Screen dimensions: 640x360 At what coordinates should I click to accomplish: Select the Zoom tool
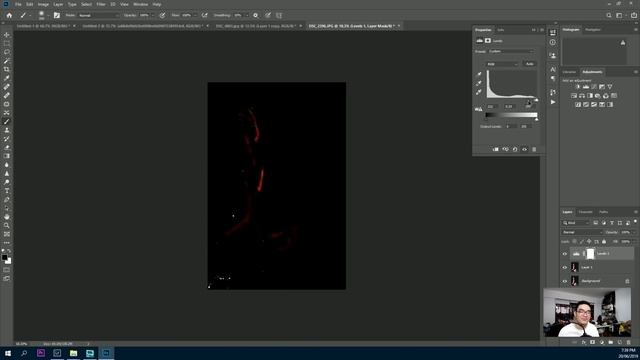(x=7, y=225)
